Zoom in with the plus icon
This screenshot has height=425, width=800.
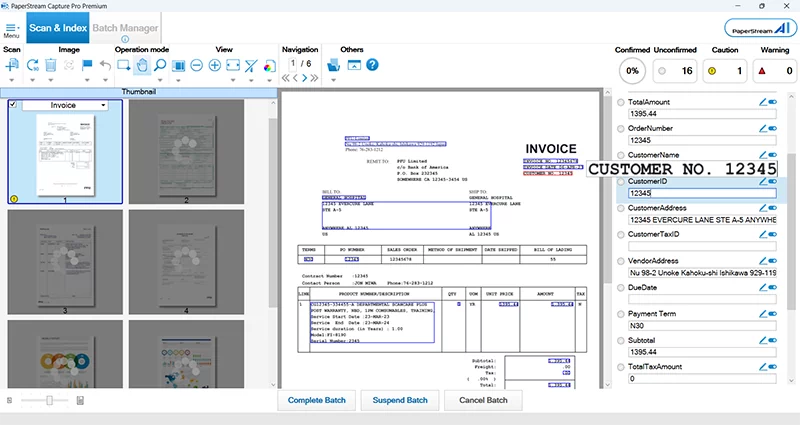click(x=215, y=65)
